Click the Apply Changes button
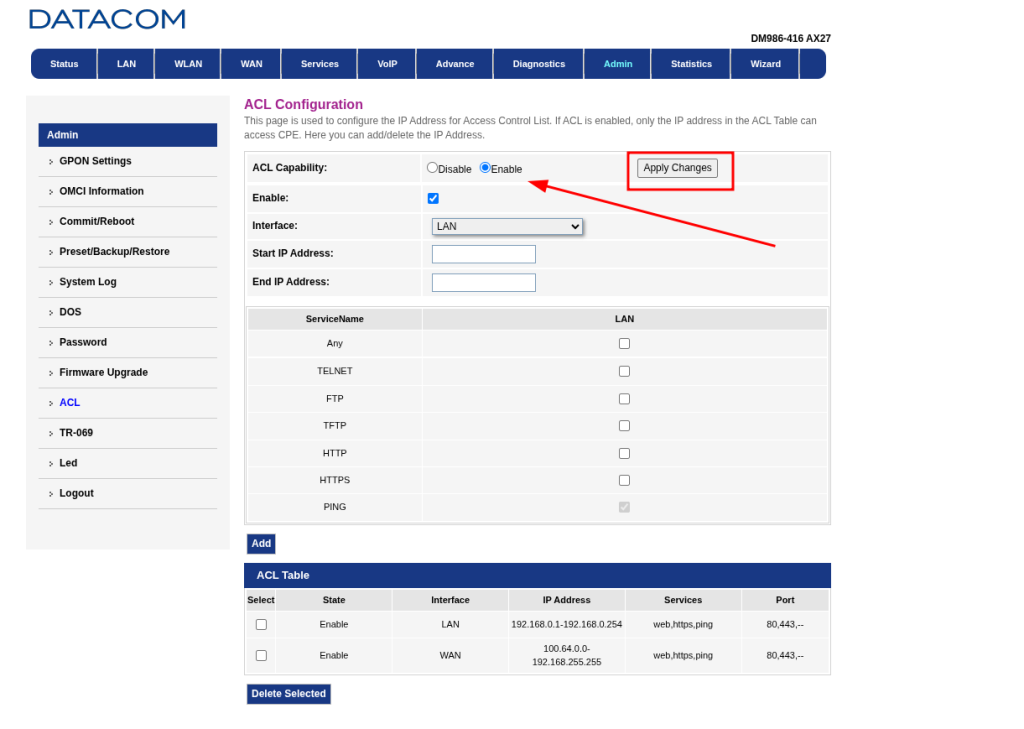This screenshot has width=1024, height=729. [677, 168]
